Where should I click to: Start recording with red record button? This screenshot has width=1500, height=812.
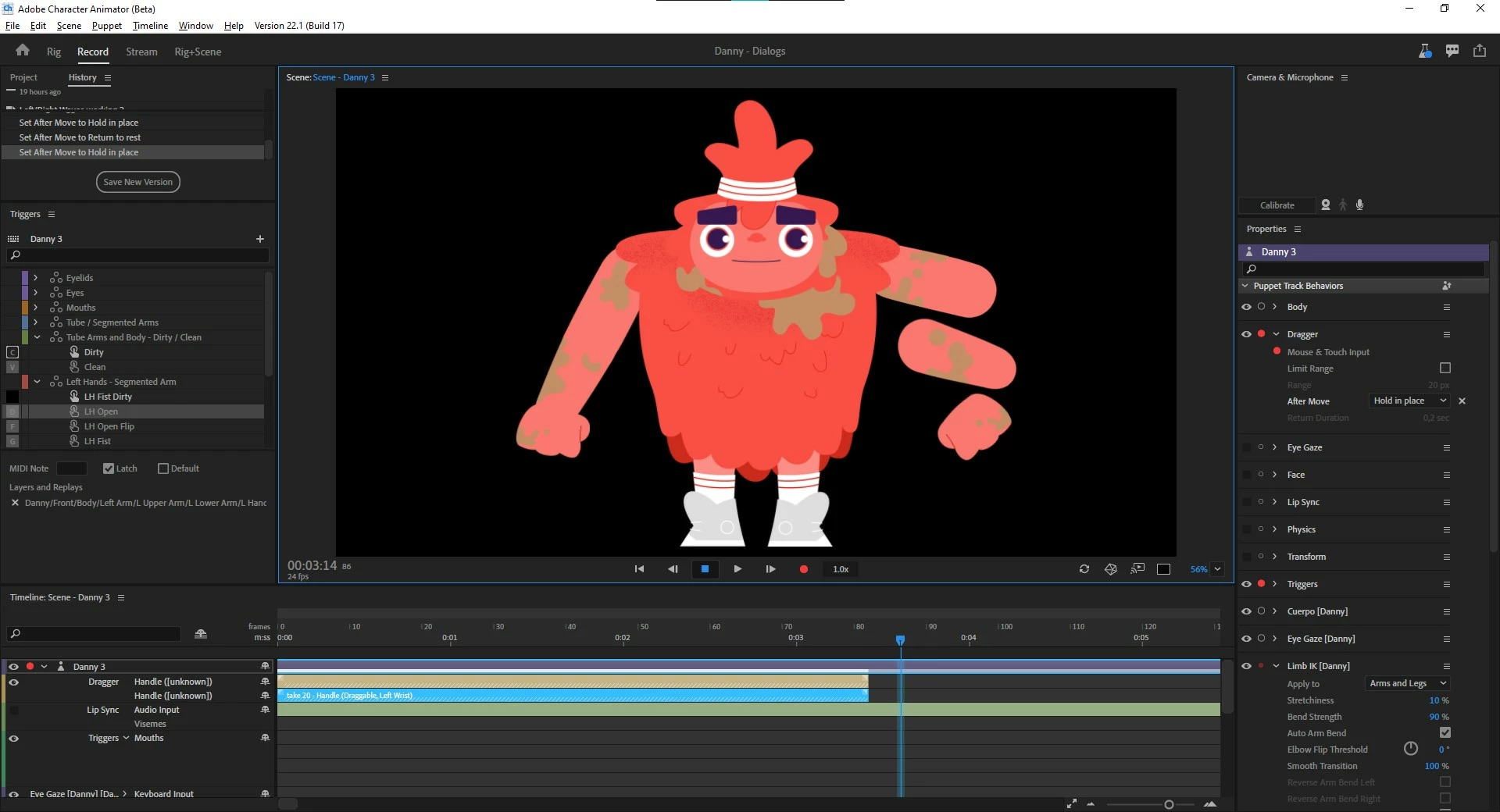tap(804, 569)
